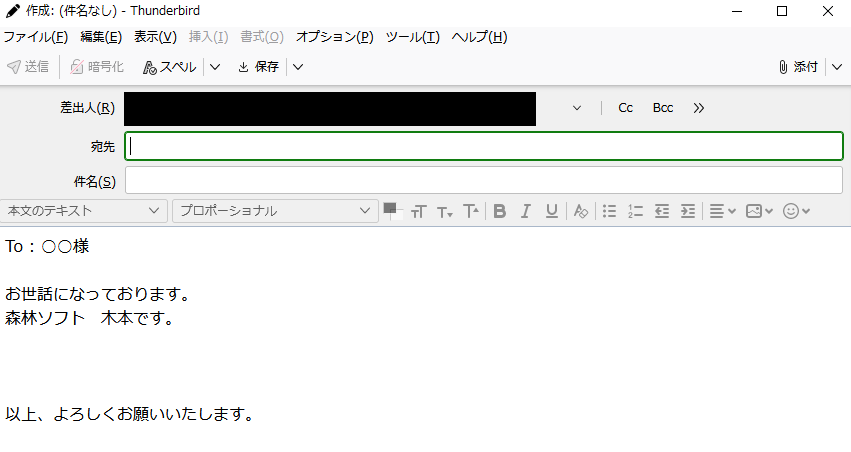This screenshot has height=452, width=851.
Task: Insert a bulleted list
Action: 609,211
